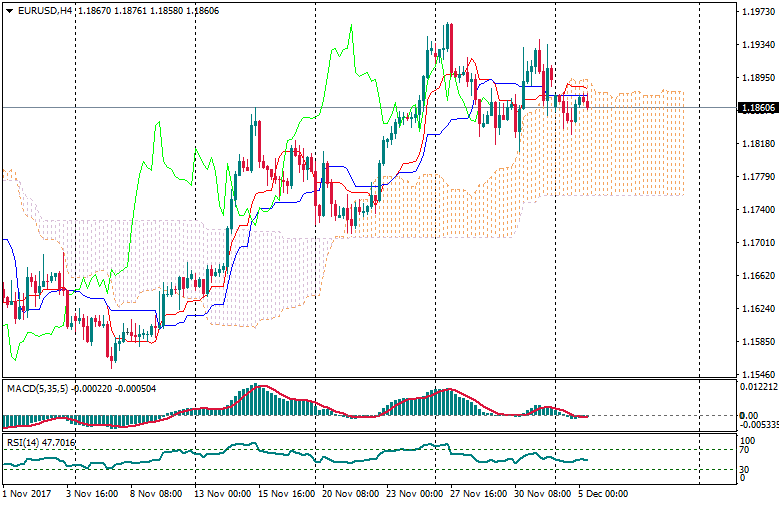The image size is (779, 505).
Task: Click the RSI 70 level scale value
Action: (x=746, y=451)
